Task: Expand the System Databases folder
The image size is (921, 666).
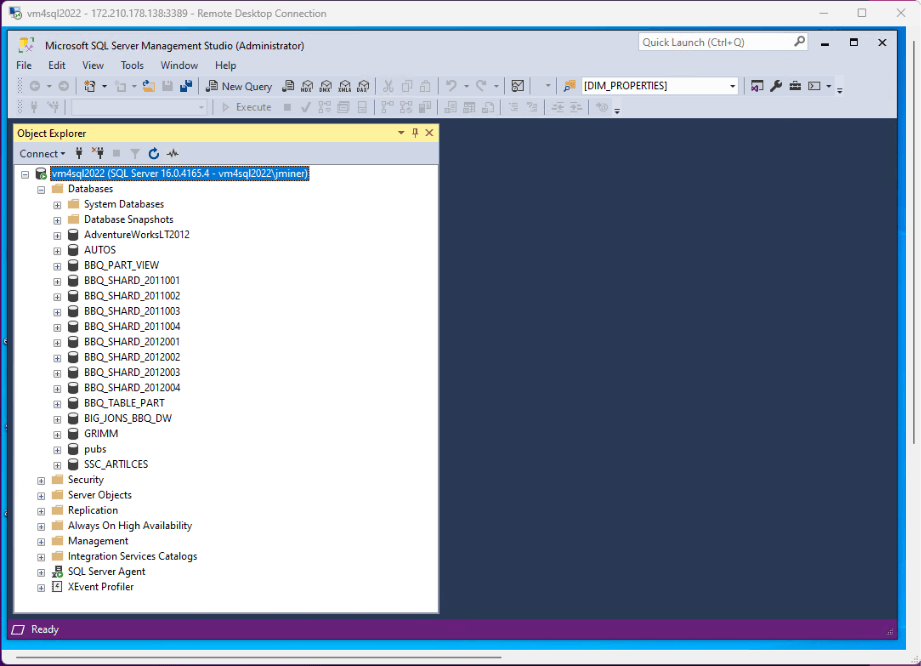Action: point(57,205)
